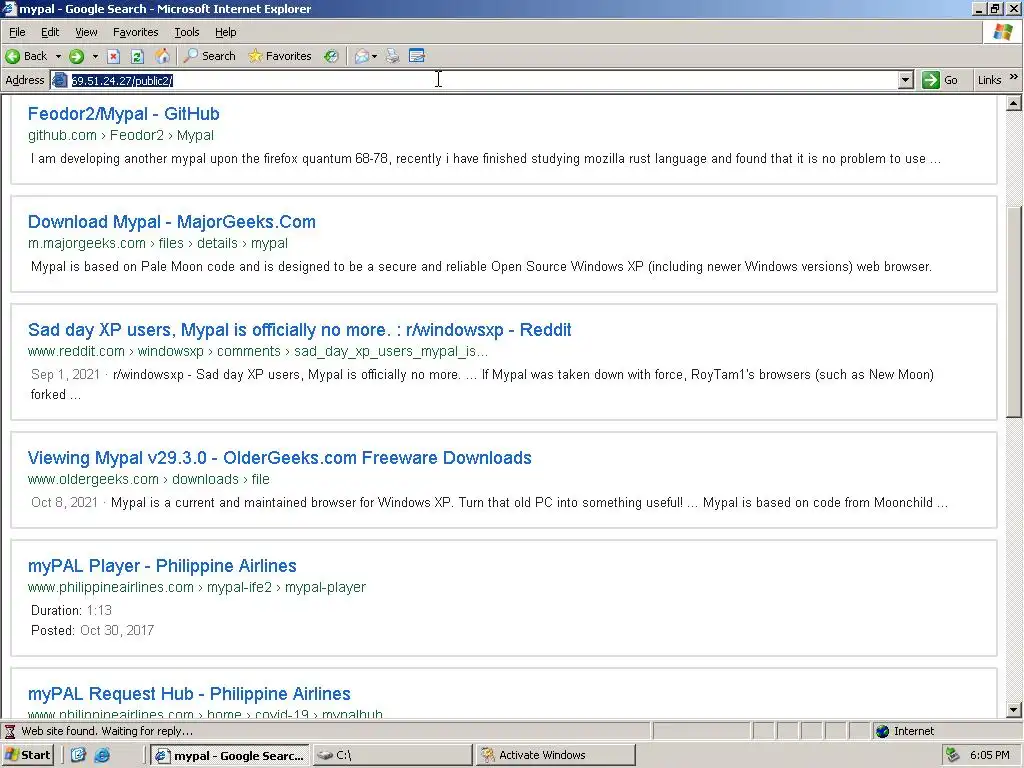Open the Favorites toolbar button

(280, 56)
